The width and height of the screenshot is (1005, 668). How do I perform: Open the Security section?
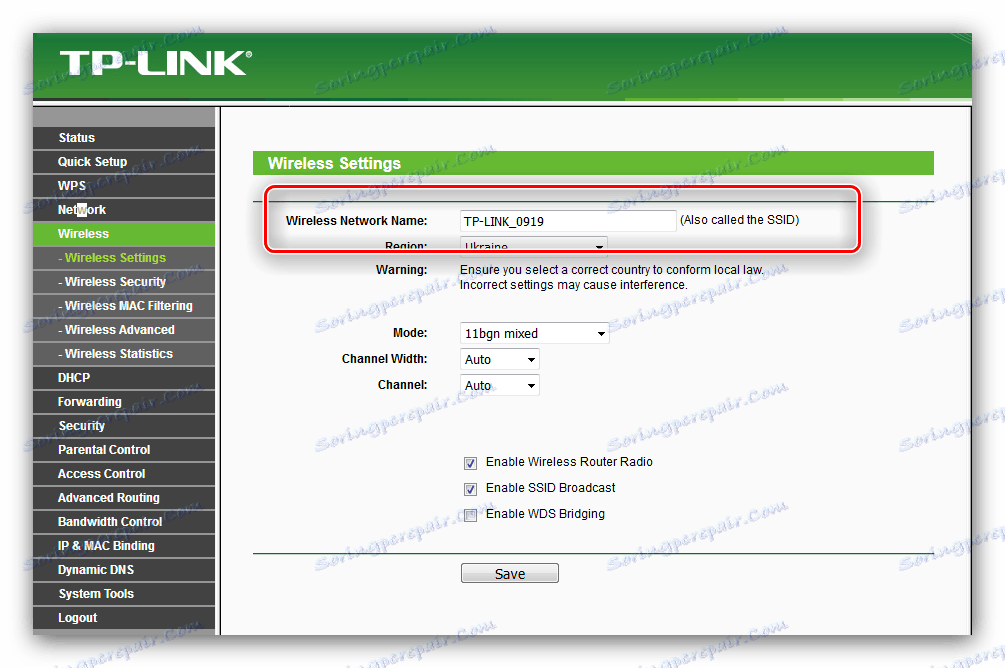[124, 426]
